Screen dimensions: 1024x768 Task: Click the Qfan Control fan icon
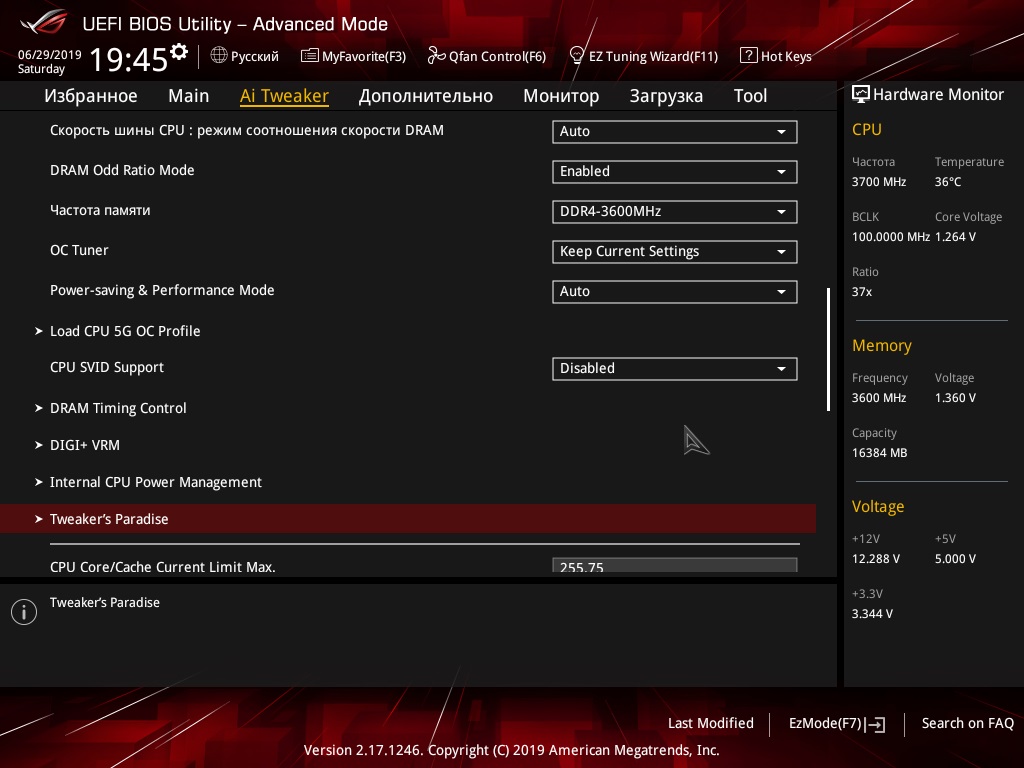pyautogui.click(x=436, y=56)
